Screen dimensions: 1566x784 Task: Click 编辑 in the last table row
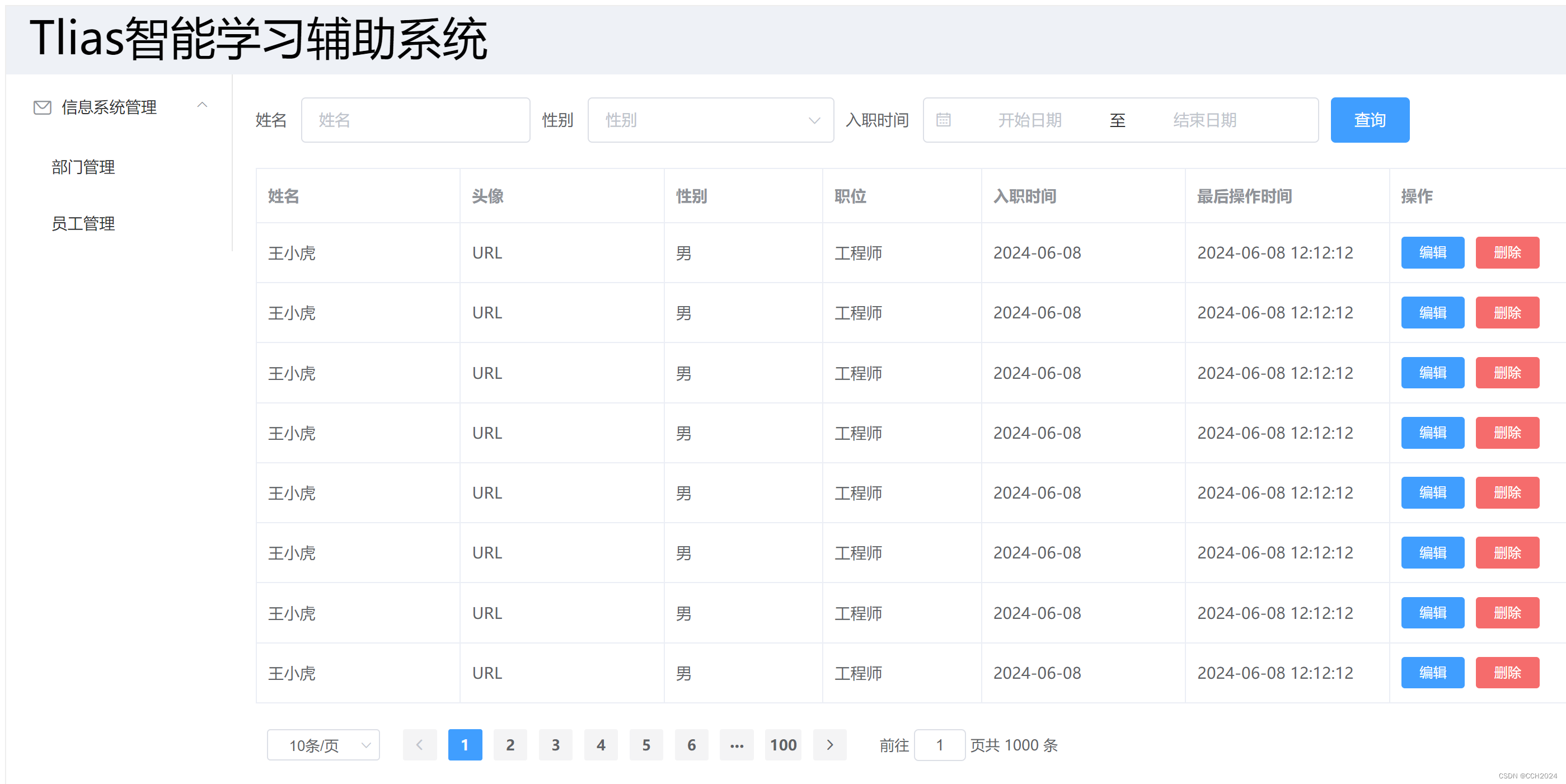coord(1432,673)
